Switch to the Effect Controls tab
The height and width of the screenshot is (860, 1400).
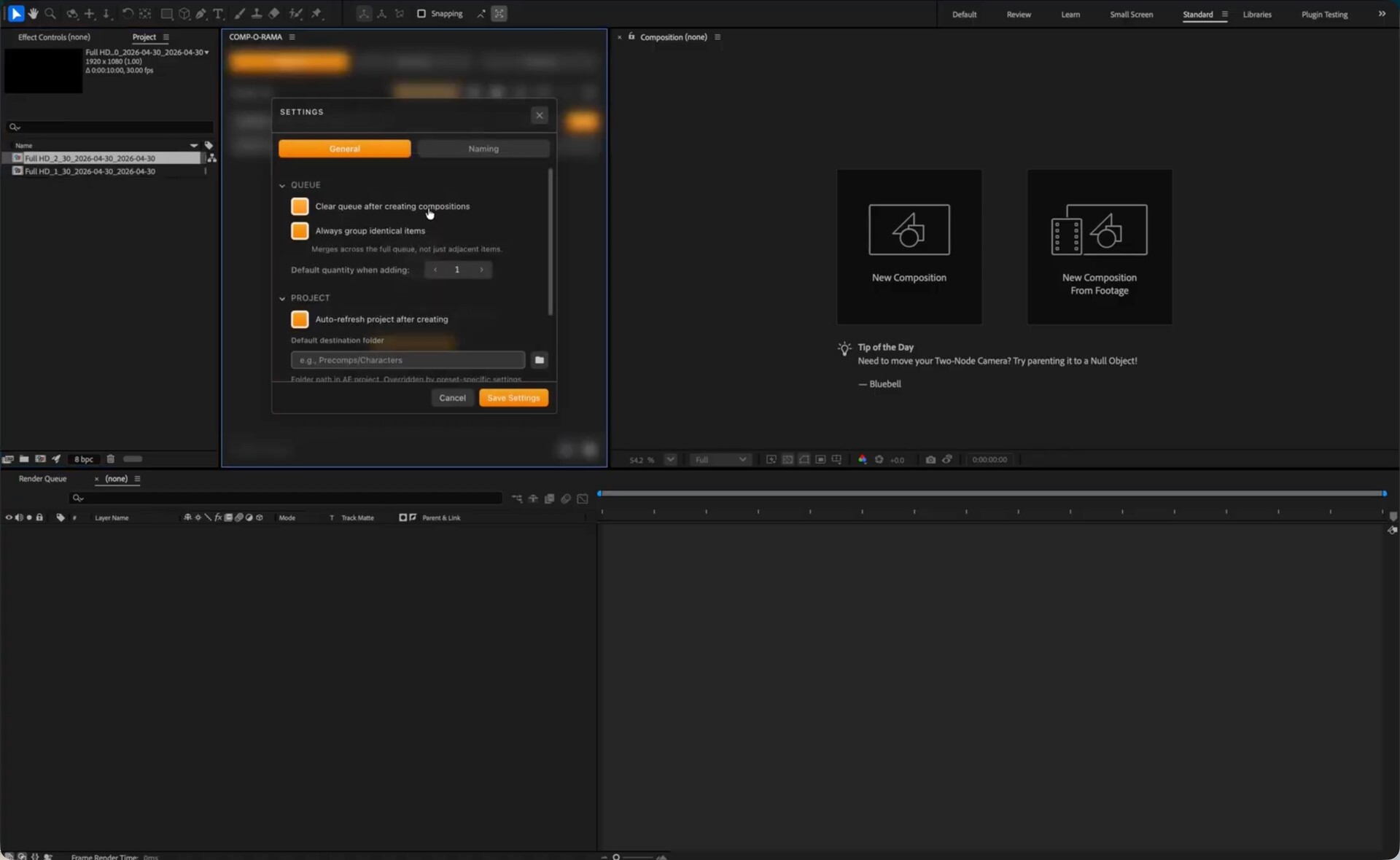pyautogui.click(x=54, y=37)
